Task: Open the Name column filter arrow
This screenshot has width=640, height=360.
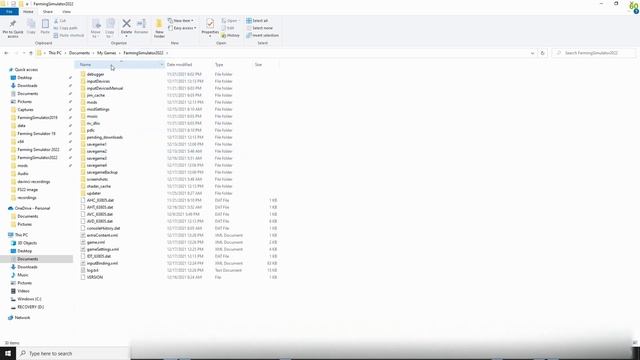Action: (x=162, y=64)
